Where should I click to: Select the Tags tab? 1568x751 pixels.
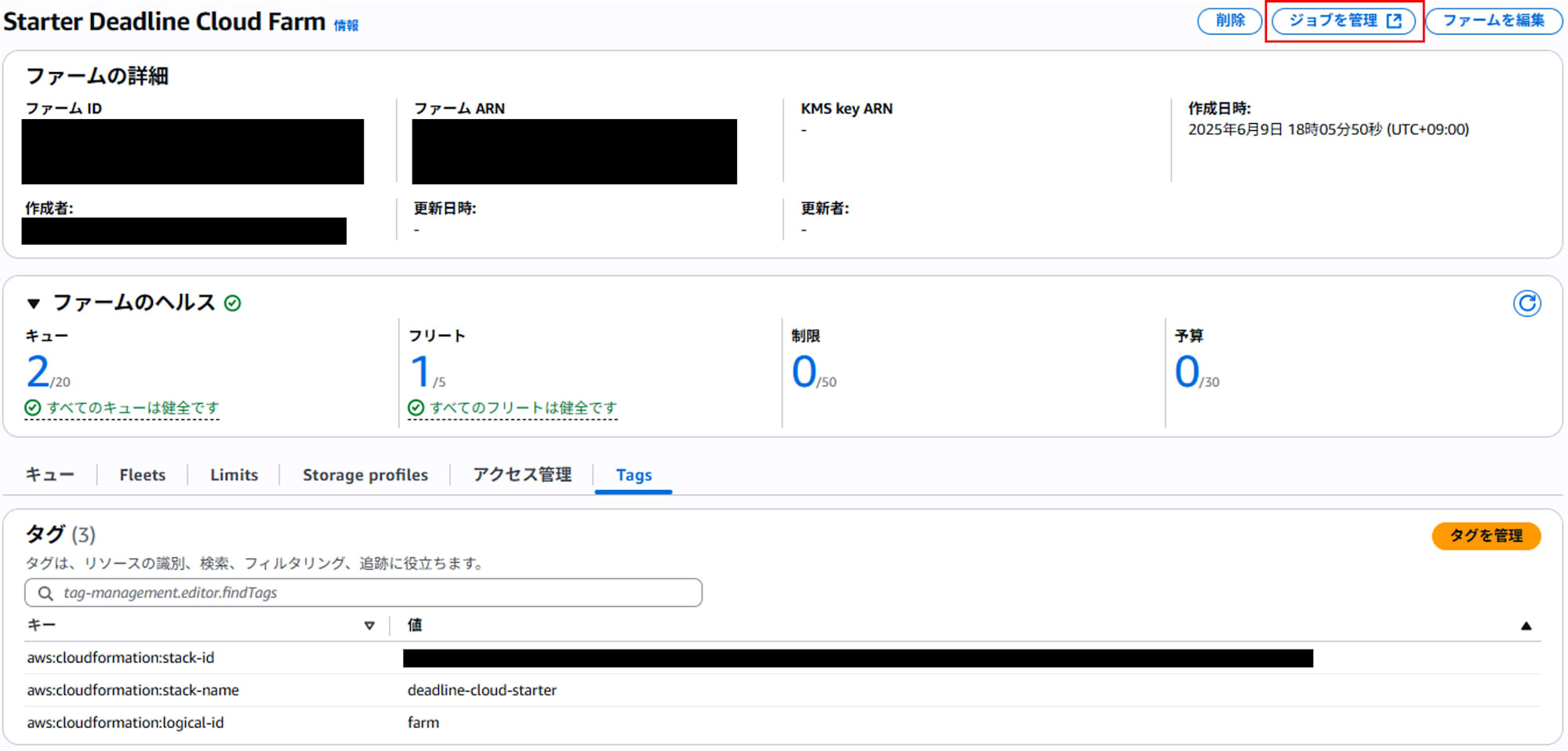tap(633, 475)
